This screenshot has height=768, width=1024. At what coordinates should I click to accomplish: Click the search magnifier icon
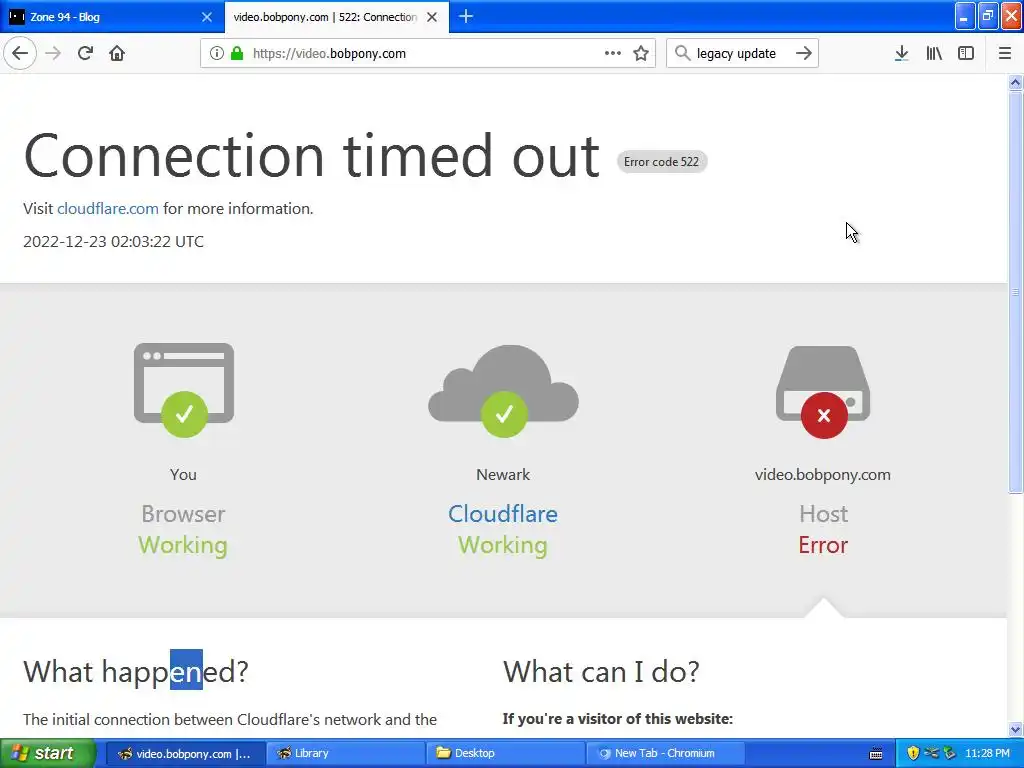[682, 54]
